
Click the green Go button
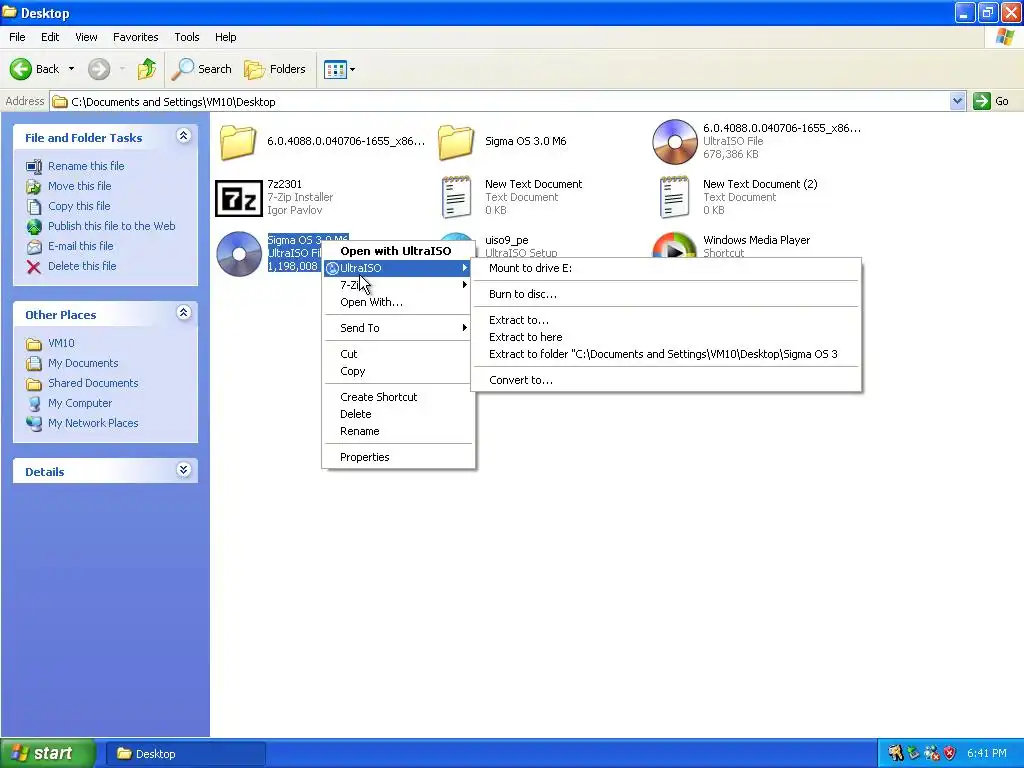991,101
